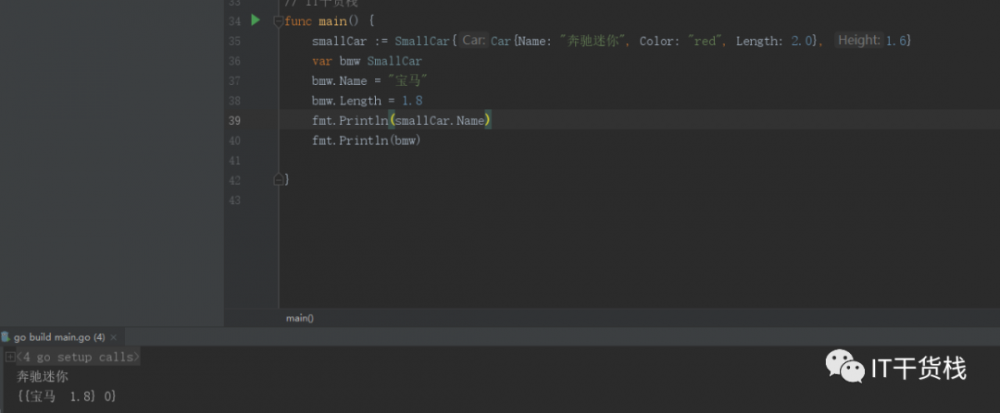Place cursor on 'var bmw SmallCar' line

[x=367, y=61]
